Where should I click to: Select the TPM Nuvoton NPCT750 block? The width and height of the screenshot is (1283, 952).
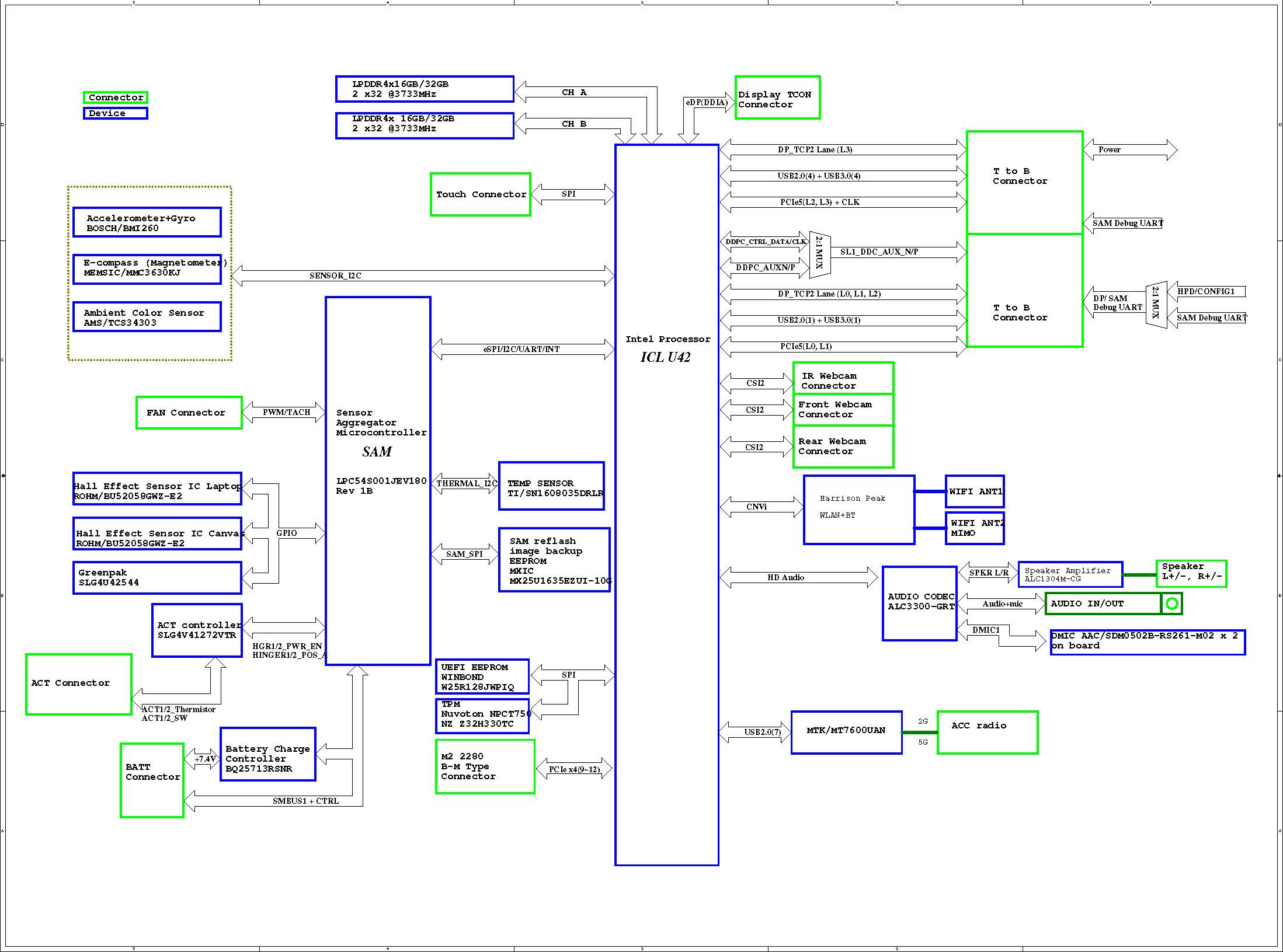pos(482,716)
